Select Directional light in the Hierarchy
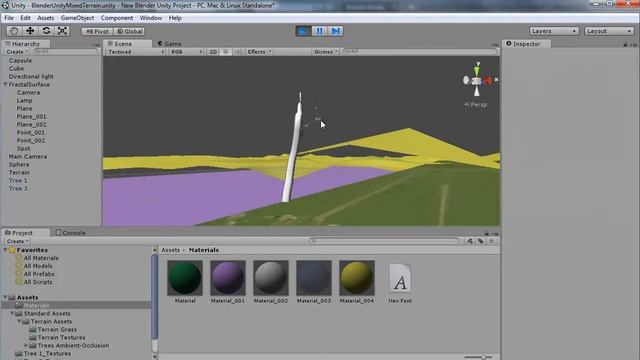 tap(31, 76)
